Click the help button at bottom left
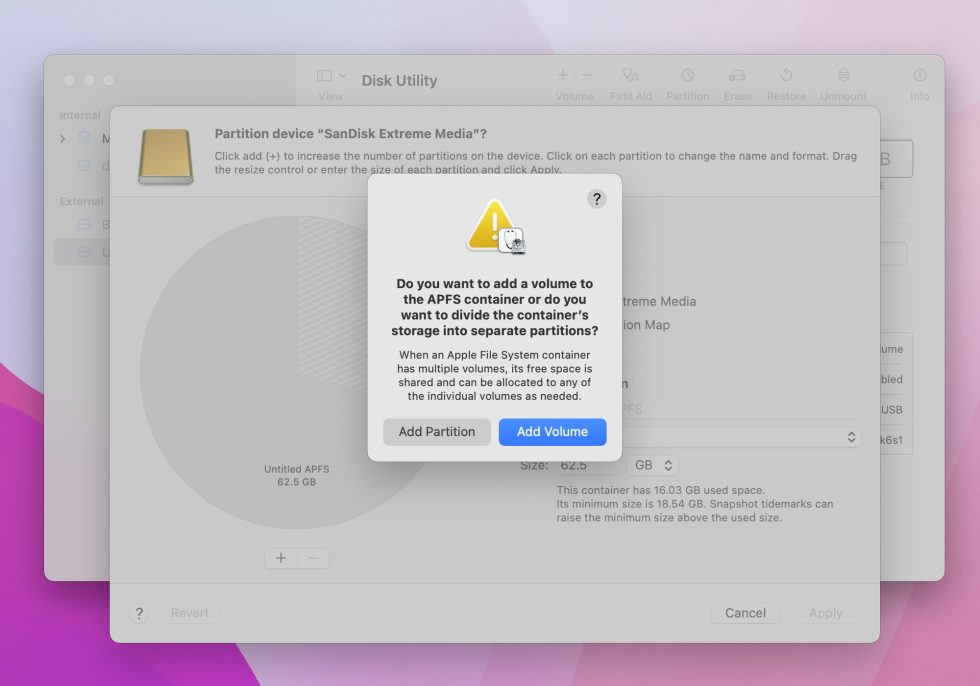This screenshot has width=980, height=686. [x=139, y=613]
